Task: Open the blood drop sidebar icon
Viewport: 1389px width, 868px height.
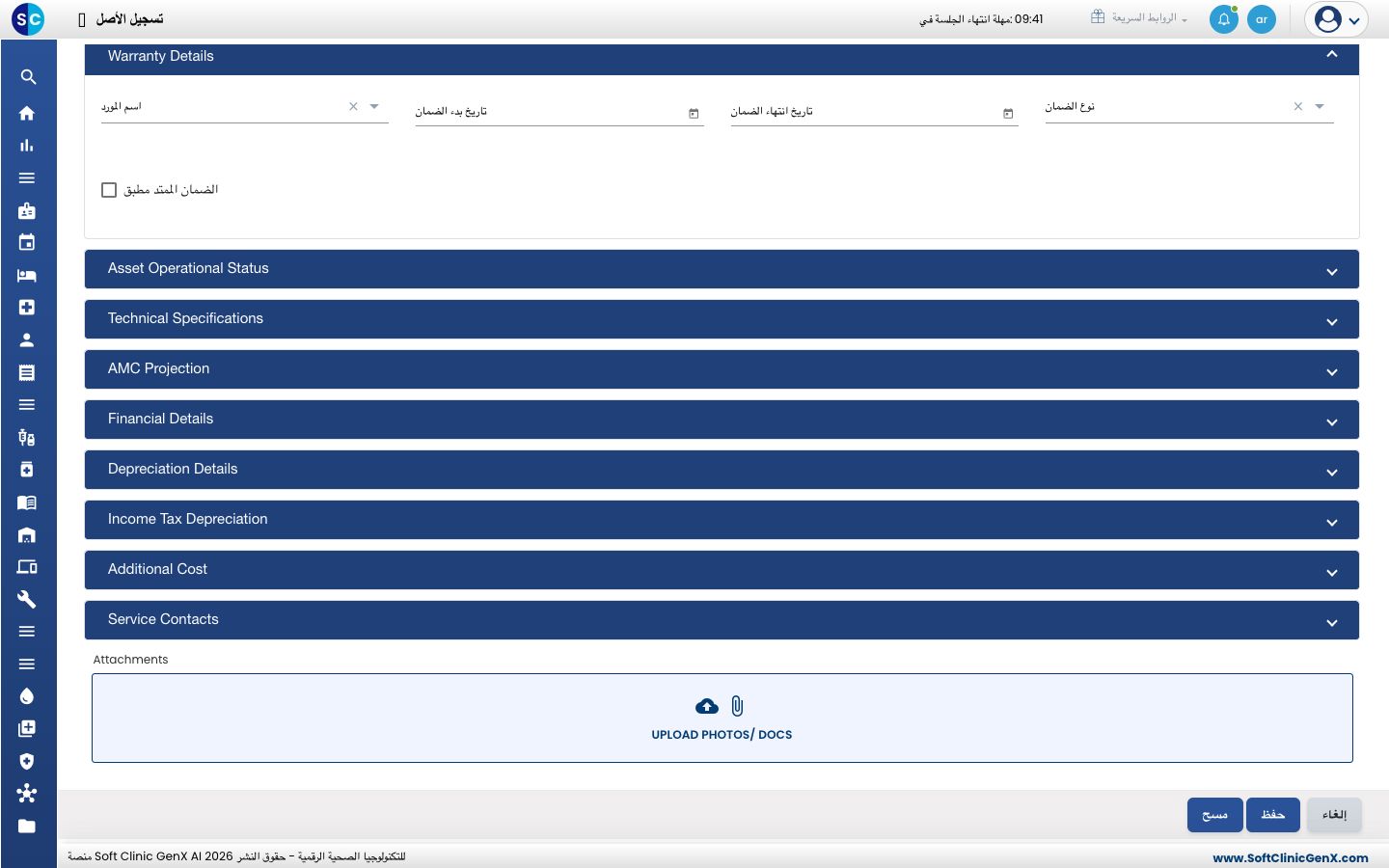Action: 27,696
